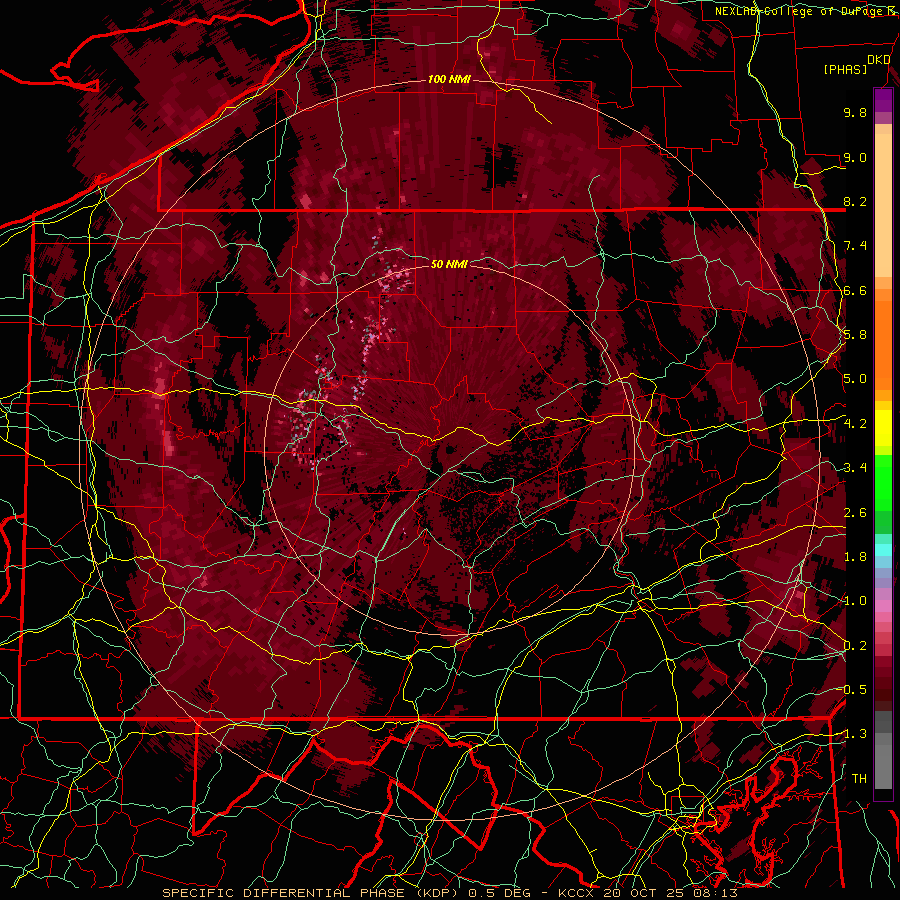Click the KCCX station identifier in the caption
This screenshot has height=900, width=900.
pos(576,893)
